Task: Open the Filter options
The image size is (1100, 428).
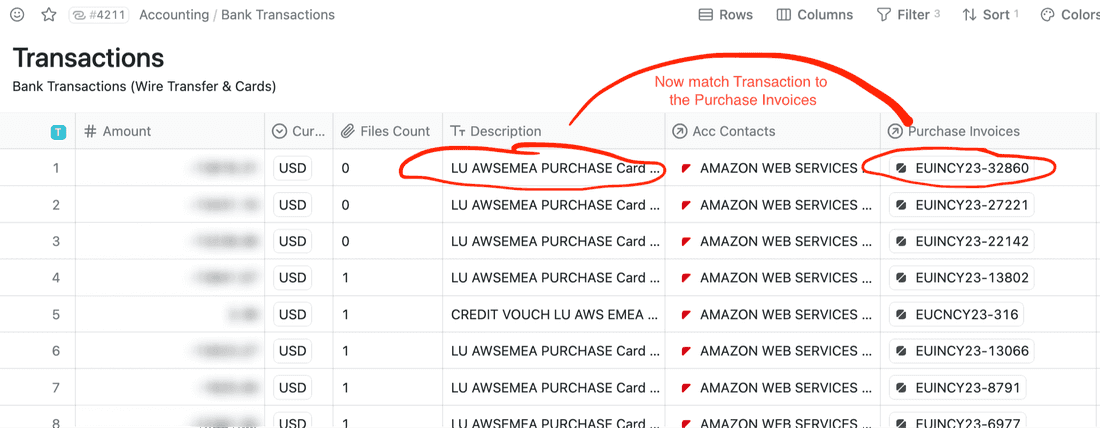Action: (908, 15)
